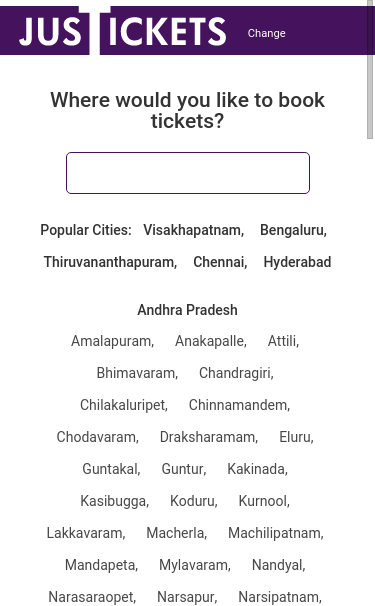
Task: Select Chennai in popular cities
Action: tap(220, 262)
